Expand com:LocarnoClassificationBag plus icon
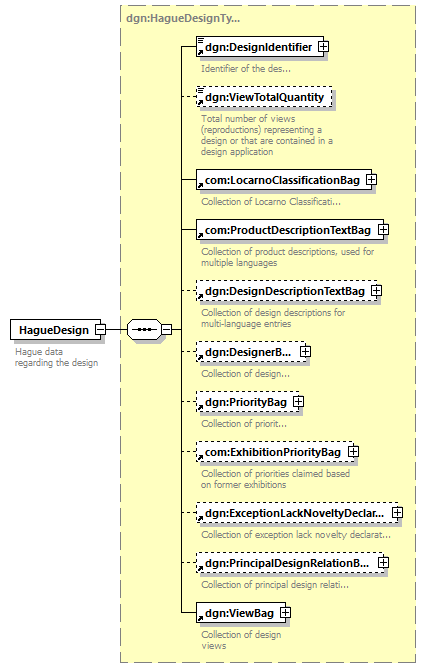 (x=371, y=180)
